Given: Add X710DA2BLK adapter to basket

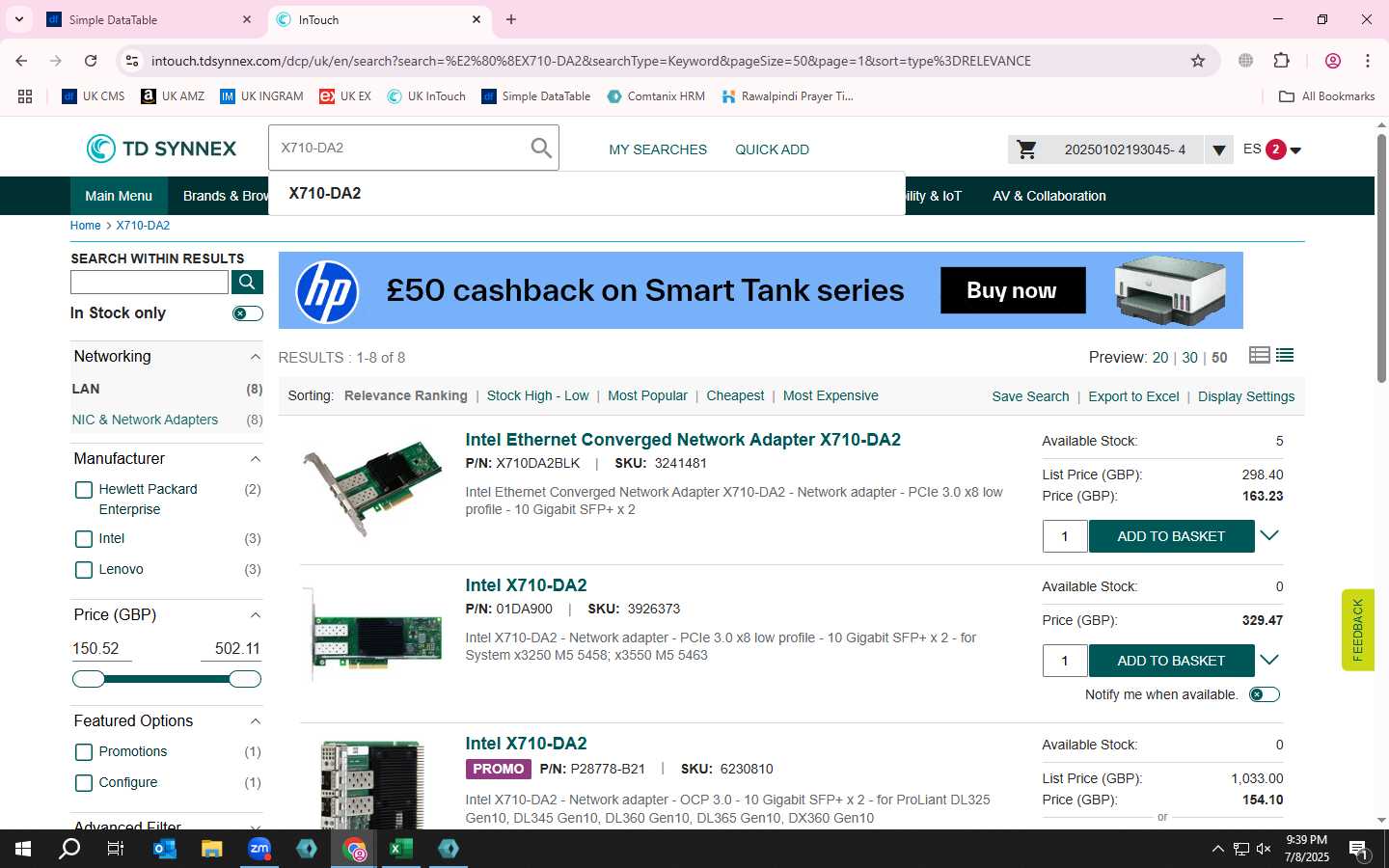Looking at the screenshot, I should click(1171, 536).
